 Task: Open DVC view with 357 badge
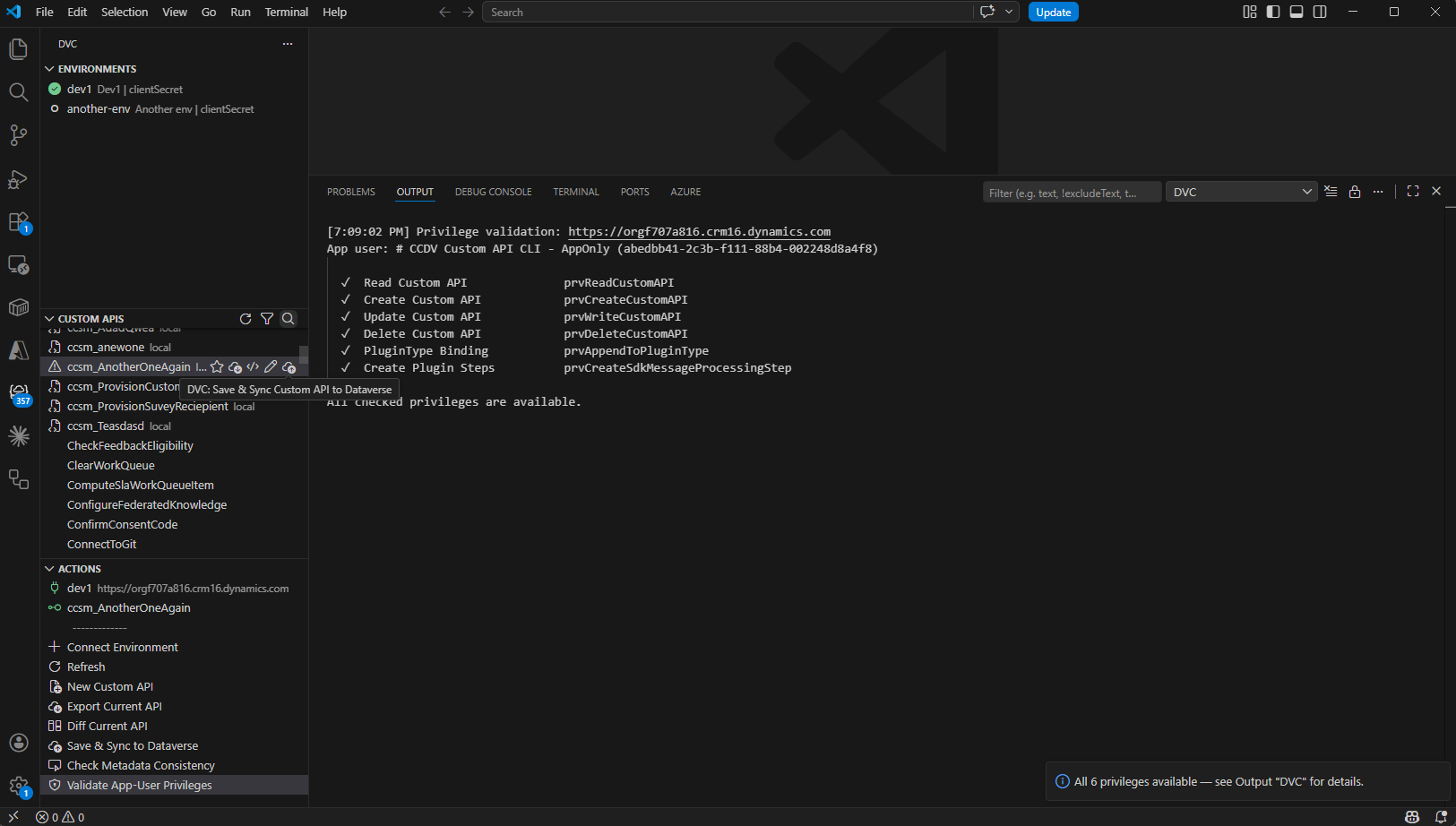[19, 394]
